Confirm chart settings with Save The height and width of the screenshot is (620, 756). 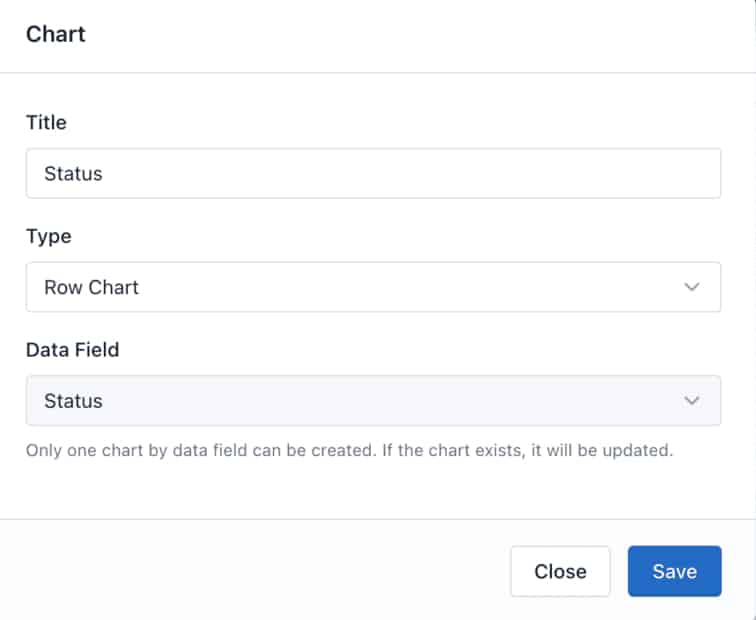674,571
